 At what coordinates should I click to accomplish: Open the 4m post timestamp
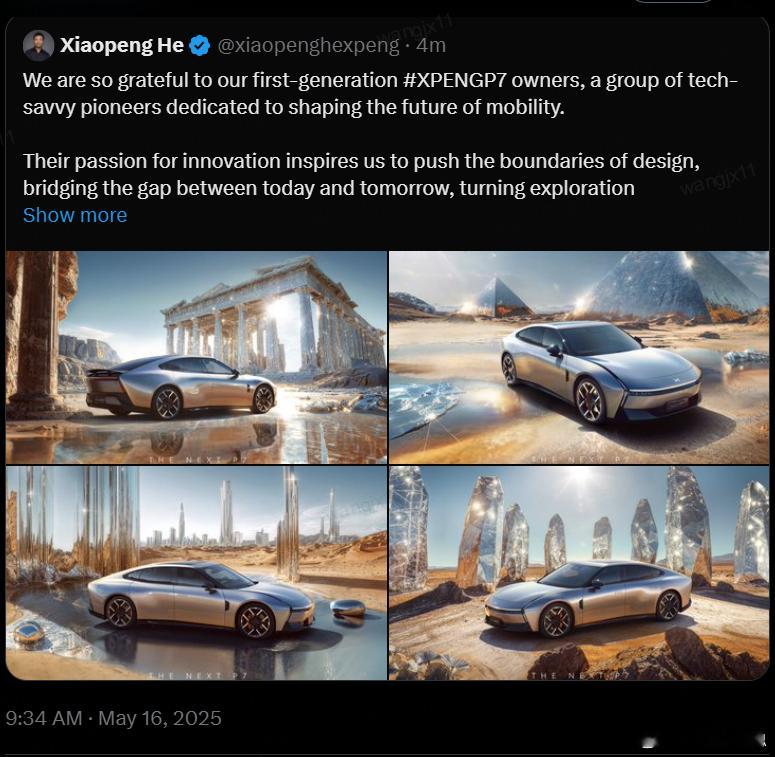coord(431,45)
